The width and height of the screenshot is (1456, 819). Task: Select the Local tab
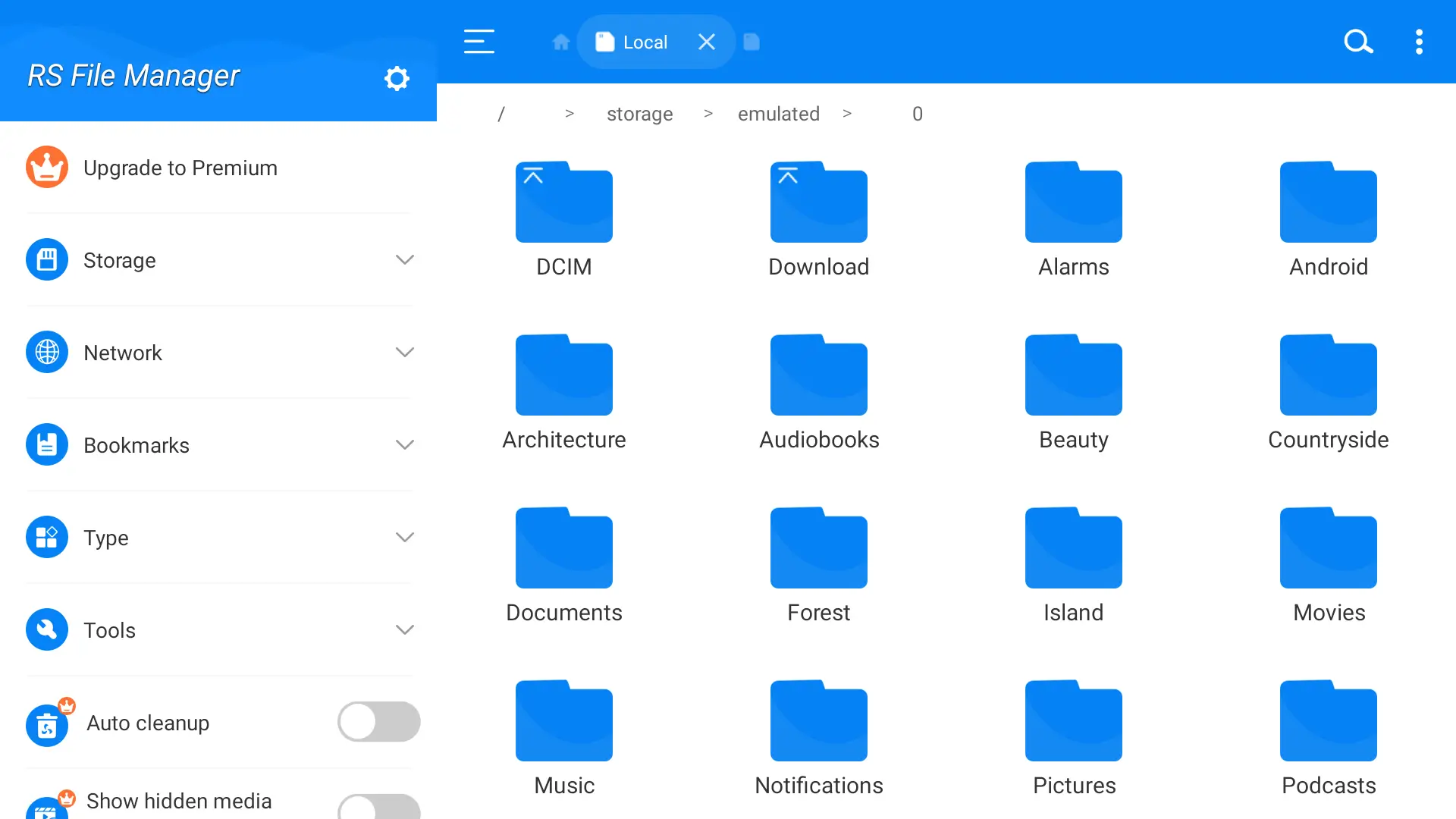pyautogui.click(x=645, y=42)
